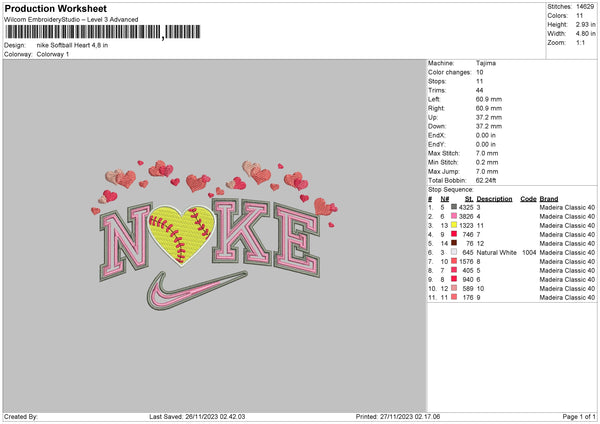Click the Trims value '44'
The width and height of the screenshot is (600, 424).
pyautogui.click(x=479, y=90)
